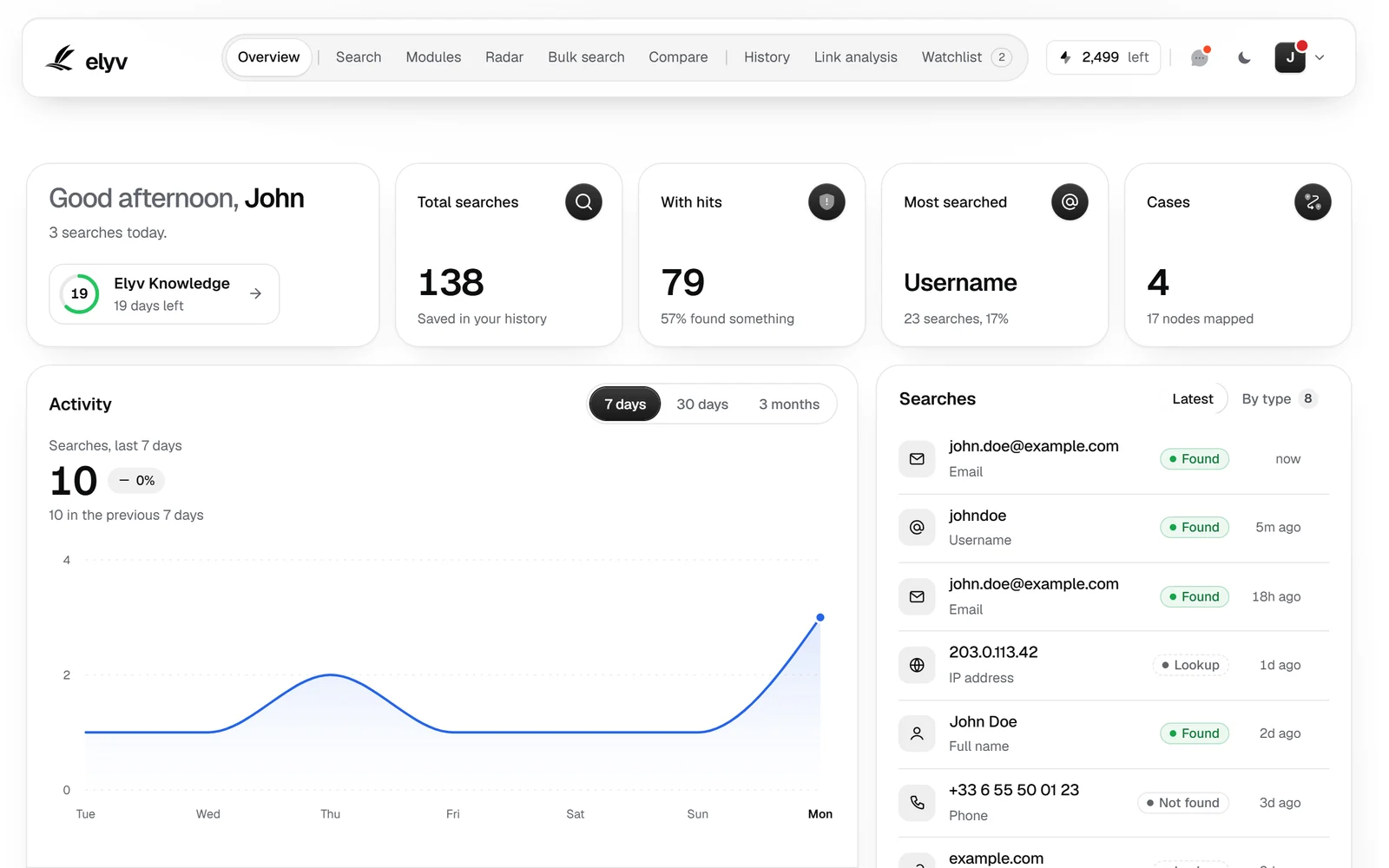Click the Cases nodes icon

point(1313,202)
